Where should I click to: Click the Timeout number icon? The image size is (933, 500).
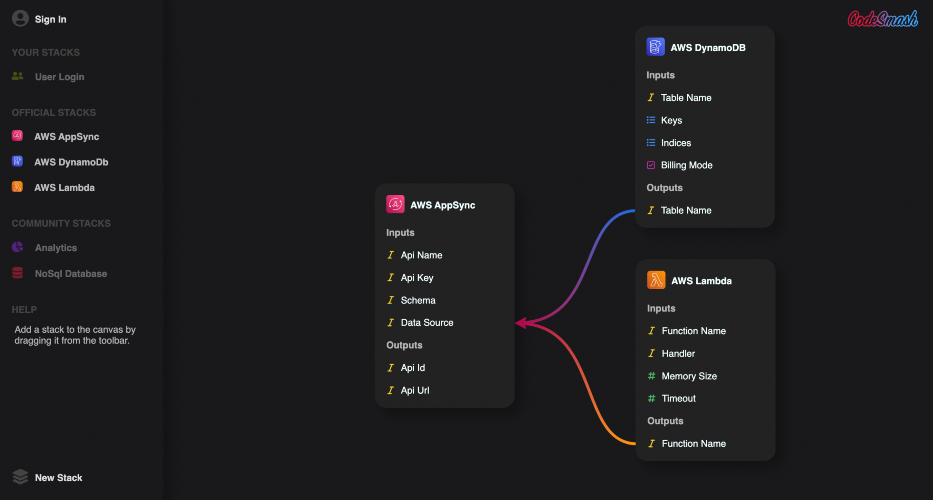(x=652, y=398)
